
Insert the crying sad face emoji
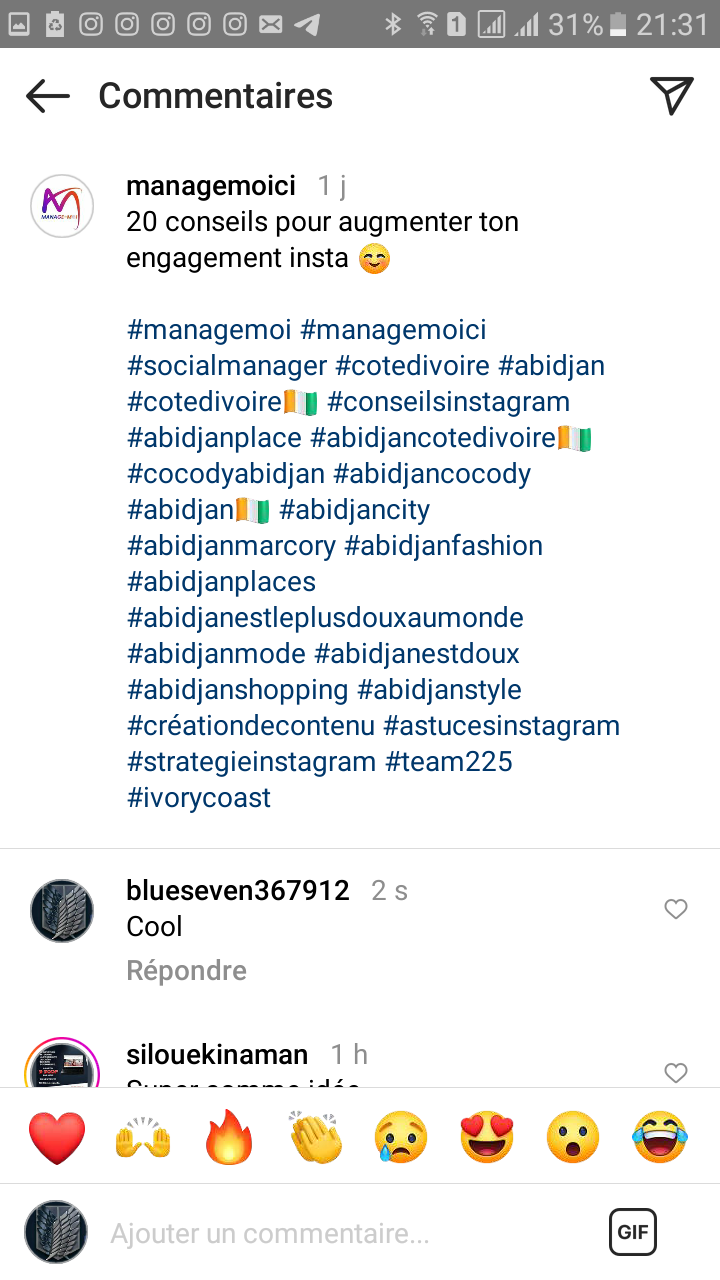pyautogui.click(x=401, y=1139)
